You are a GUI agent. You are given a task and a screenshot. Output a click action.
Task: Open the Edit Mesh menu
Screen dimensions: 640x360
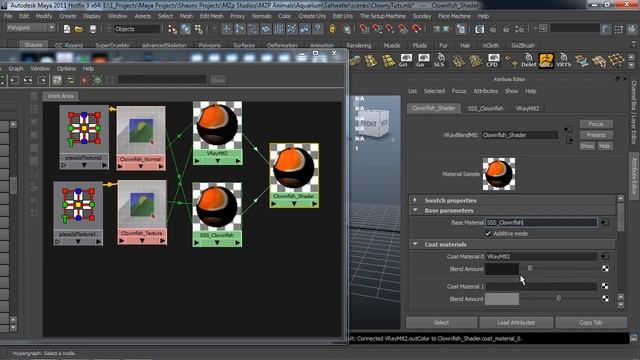211,16
